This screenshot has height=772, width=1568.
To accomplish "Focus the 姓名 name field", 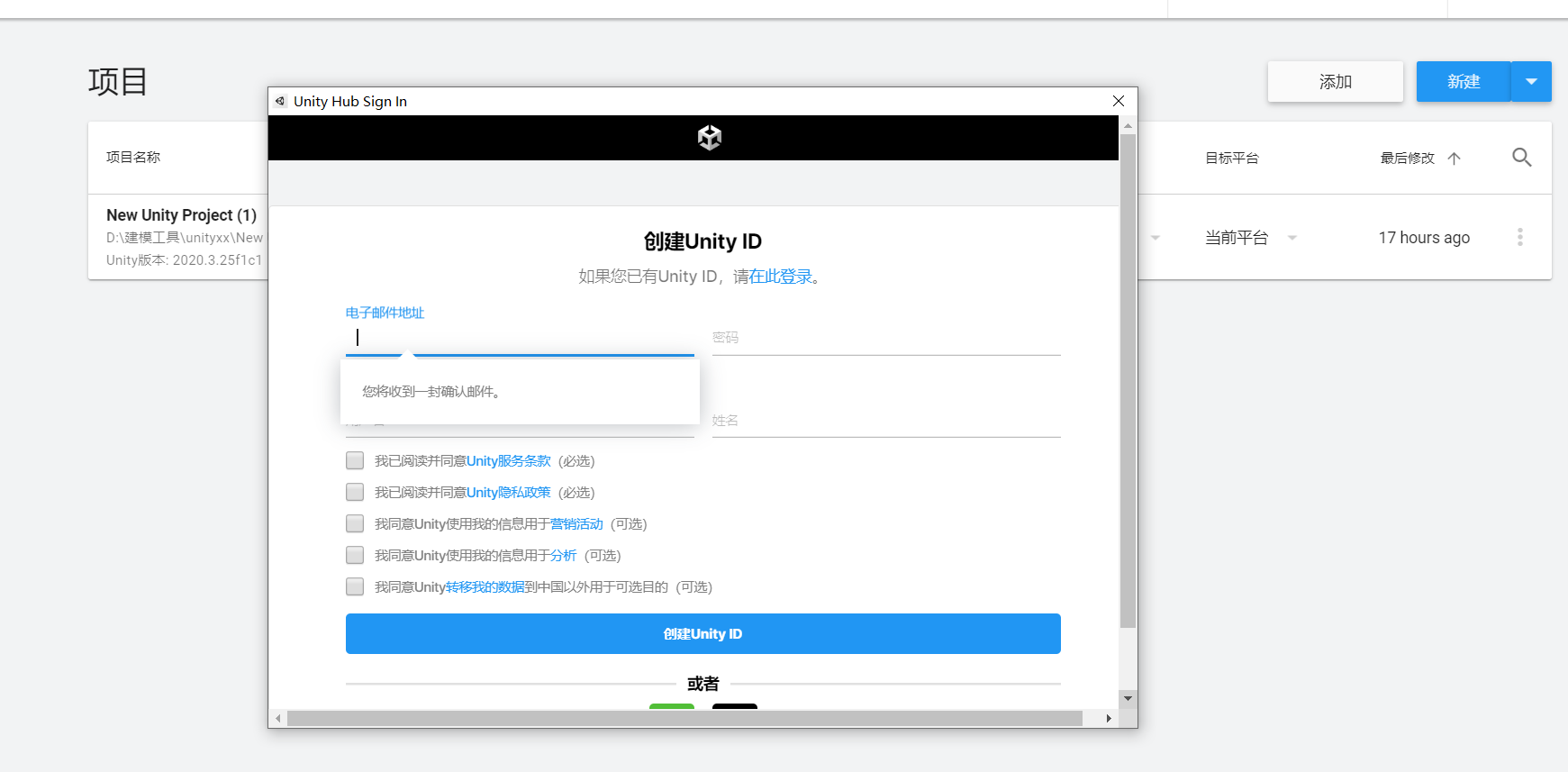I will 886,421.
